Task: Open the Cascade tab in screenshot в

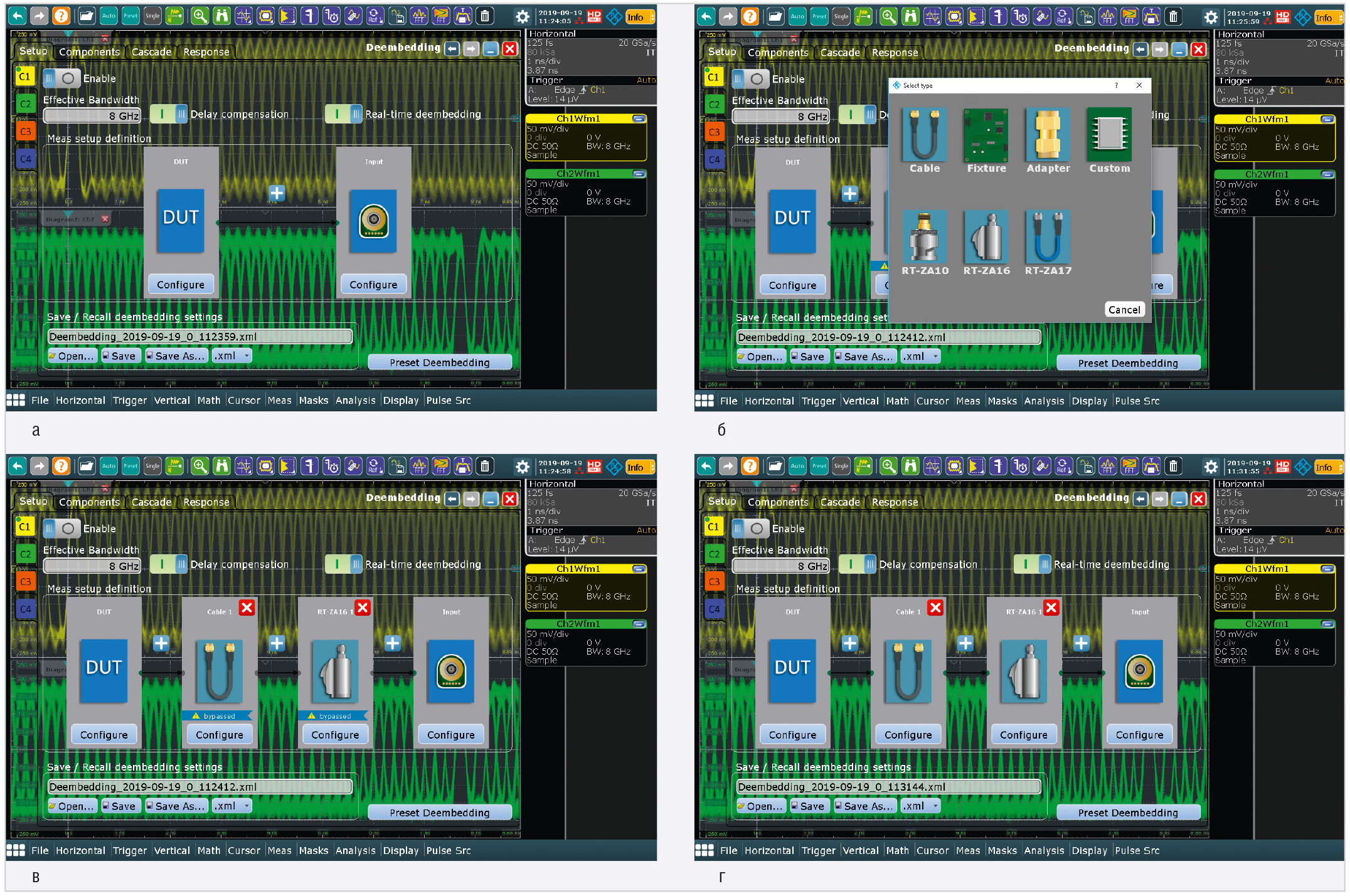Action: tap(151, 502)
